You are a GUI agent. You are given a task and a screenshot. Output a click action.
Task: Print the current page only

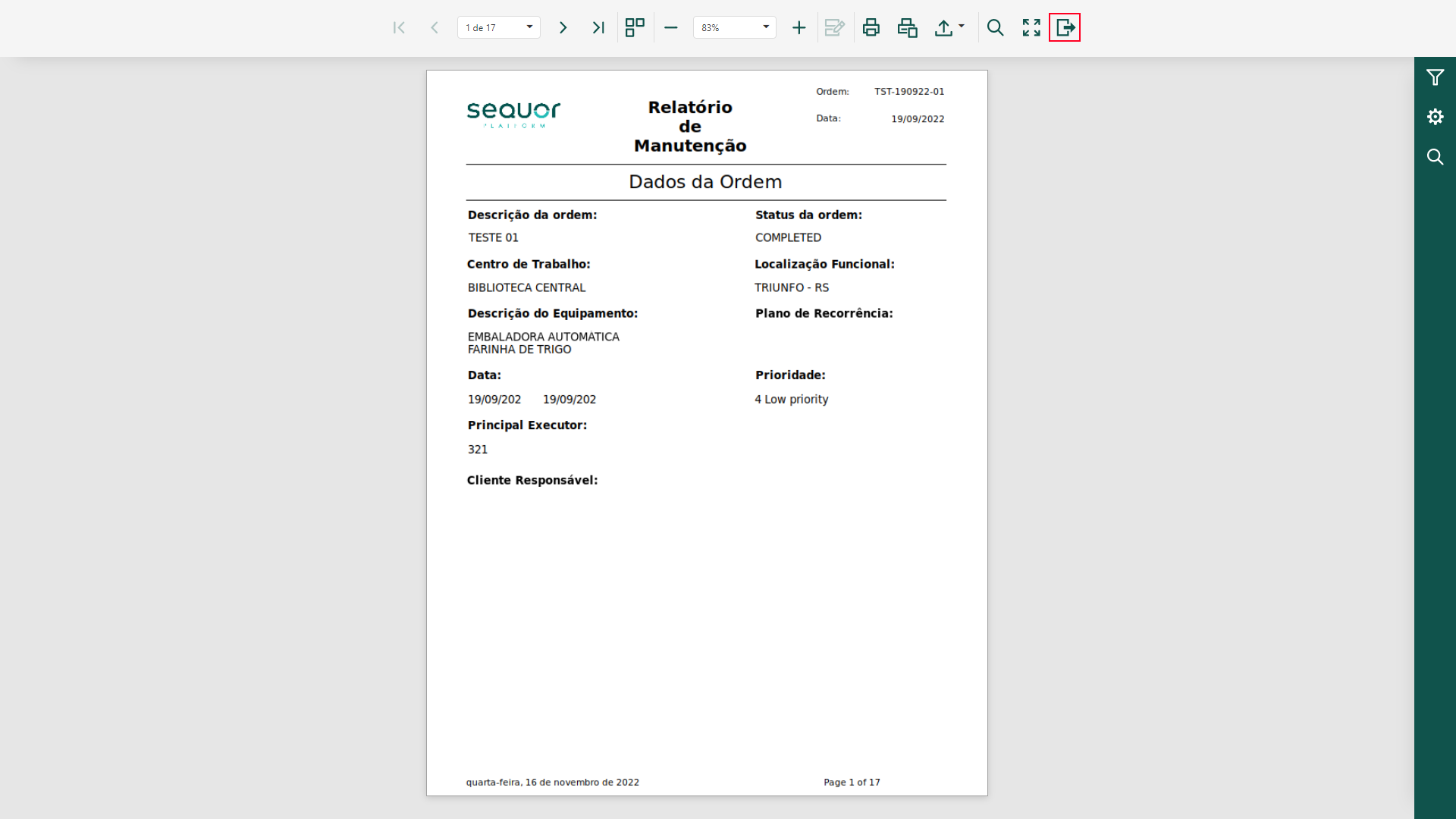tap(908, 28)
